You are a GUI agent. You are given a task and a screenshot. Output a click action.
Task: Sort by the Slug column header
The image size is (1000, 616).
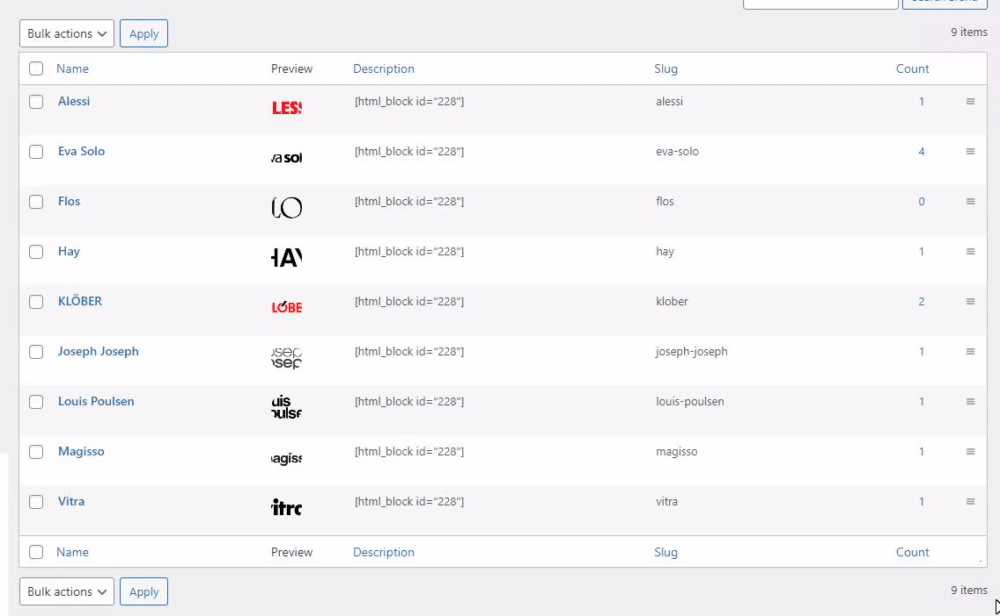[666, 68]
